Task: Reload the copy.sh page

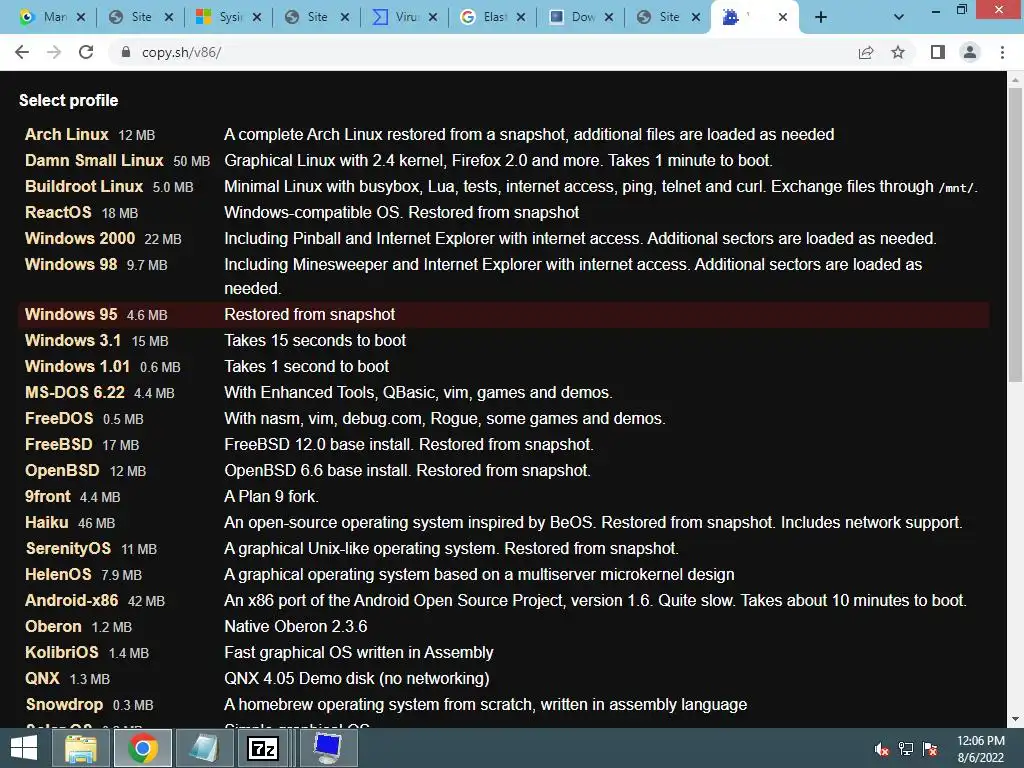Action: coord(86,52)
